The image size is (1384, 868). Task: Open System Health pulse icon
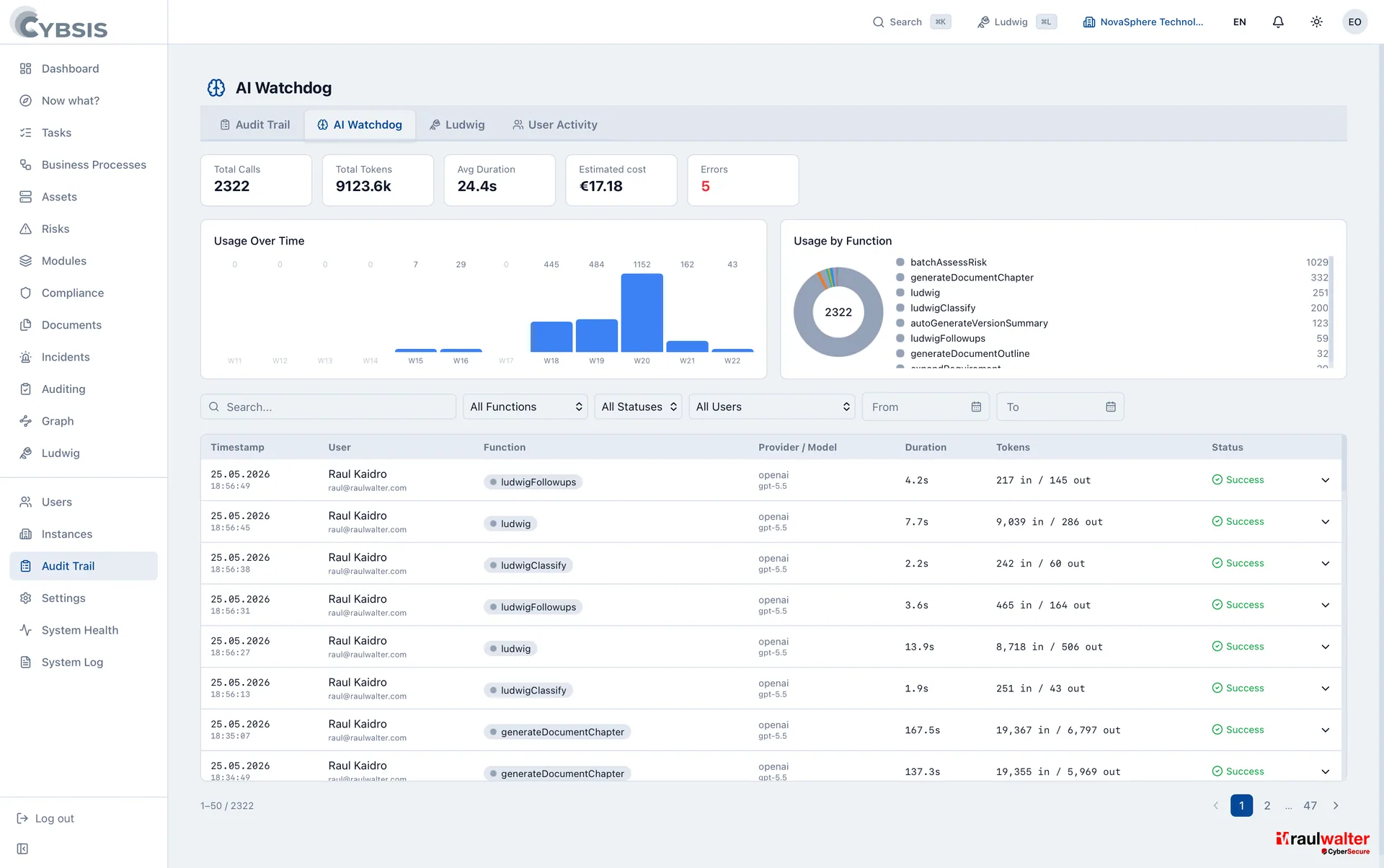[26, 630]
